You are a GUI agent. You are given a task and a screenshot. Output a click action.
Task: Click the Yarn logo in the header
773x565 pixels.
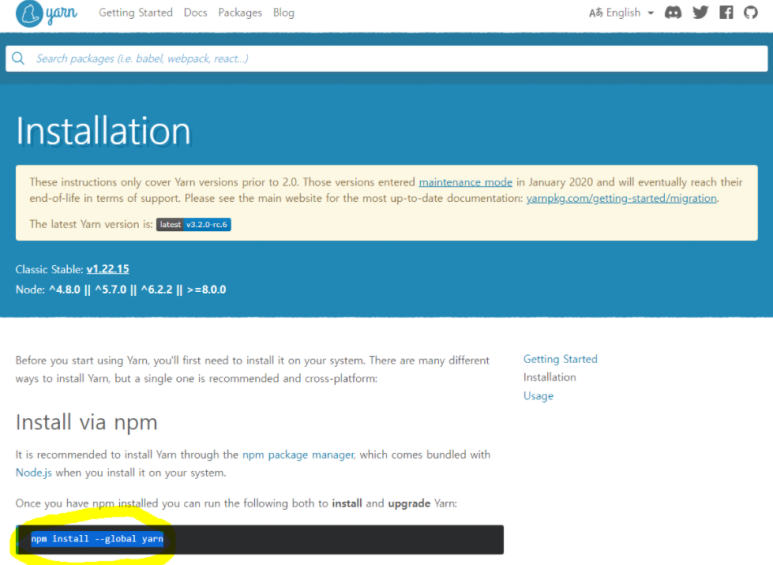pos(46,13)
